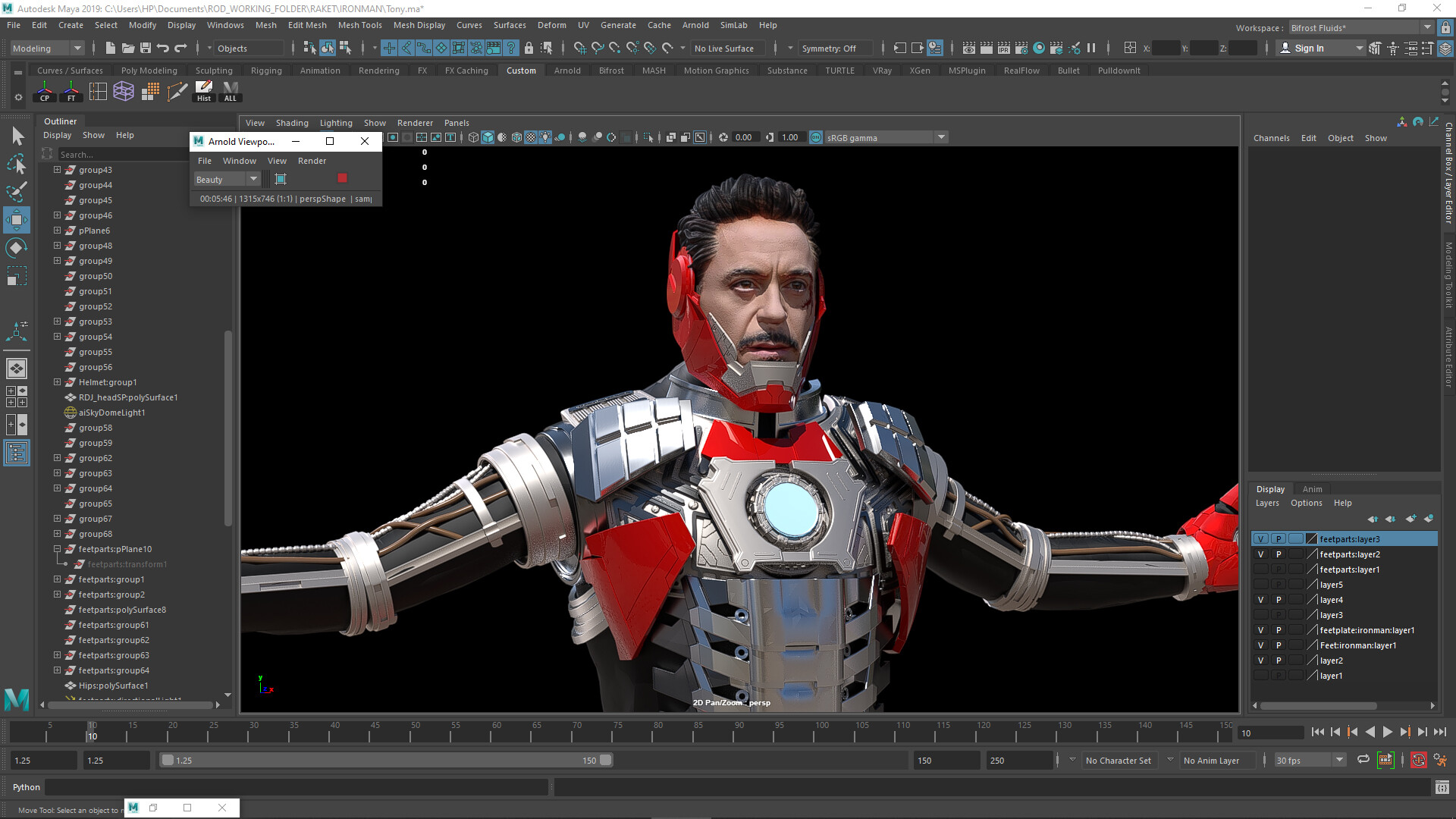
Task: Open the Mesh Tools menu
Action: [359, 25]
